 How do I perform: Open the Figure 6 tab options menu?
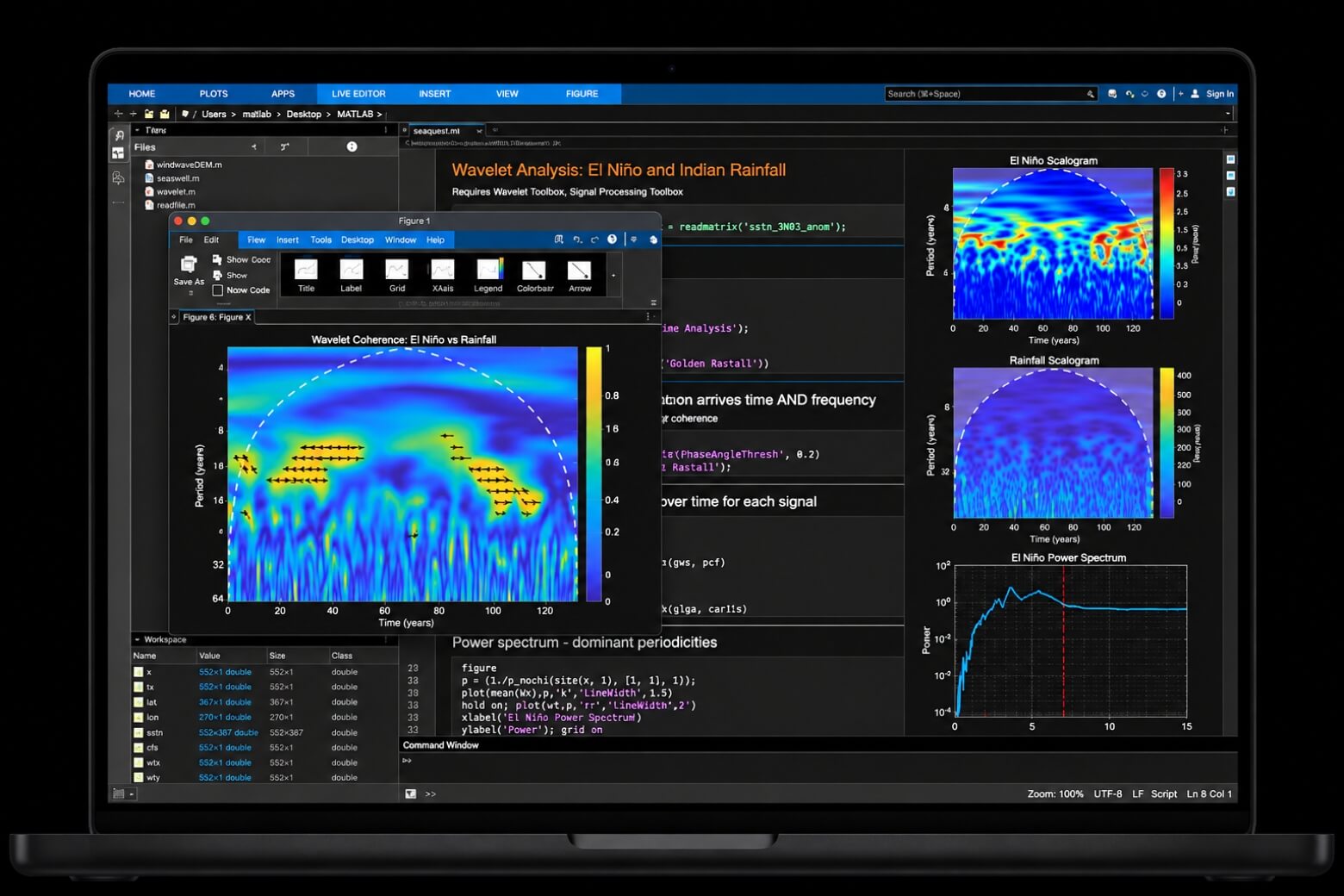coord(648,317)
